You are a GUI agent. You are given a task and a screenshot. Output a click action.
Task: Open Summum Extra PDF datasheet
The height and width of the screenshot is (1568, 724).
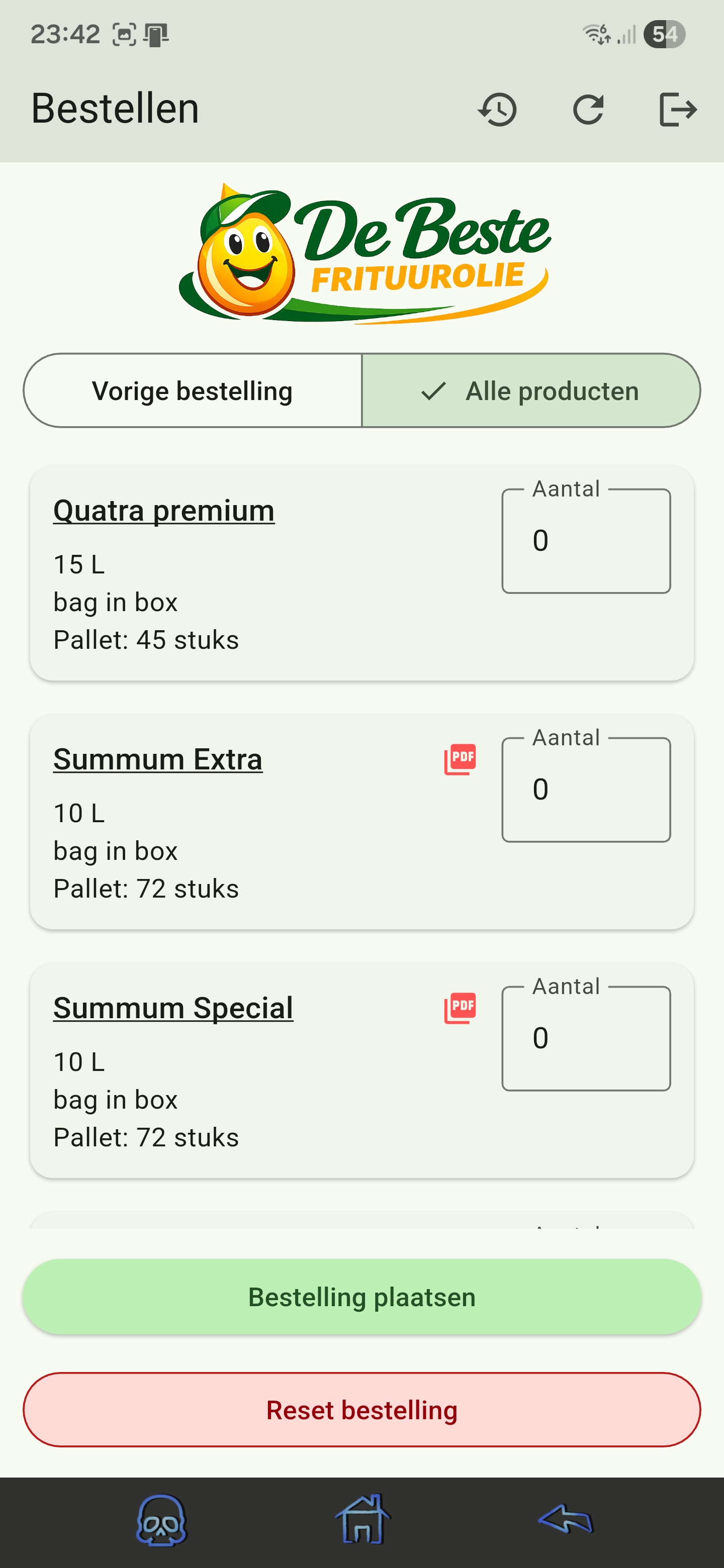click(460, 759)
